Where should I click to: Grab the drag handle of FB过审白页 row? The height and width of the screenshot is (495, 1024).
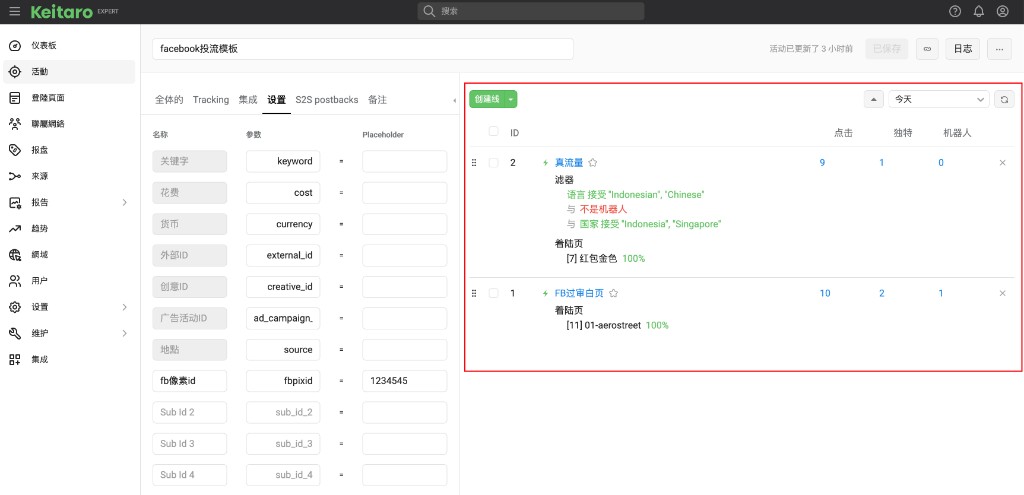pyautogui.click(x=474, y=293)
